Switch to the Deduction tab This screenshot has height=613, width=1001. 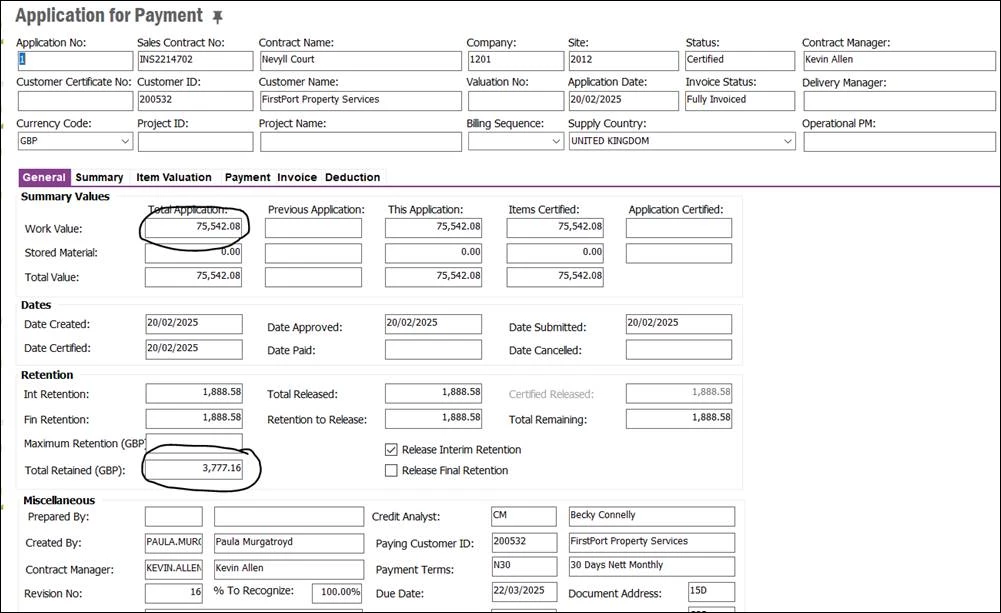pyautogui.click(x=352, y=178)
